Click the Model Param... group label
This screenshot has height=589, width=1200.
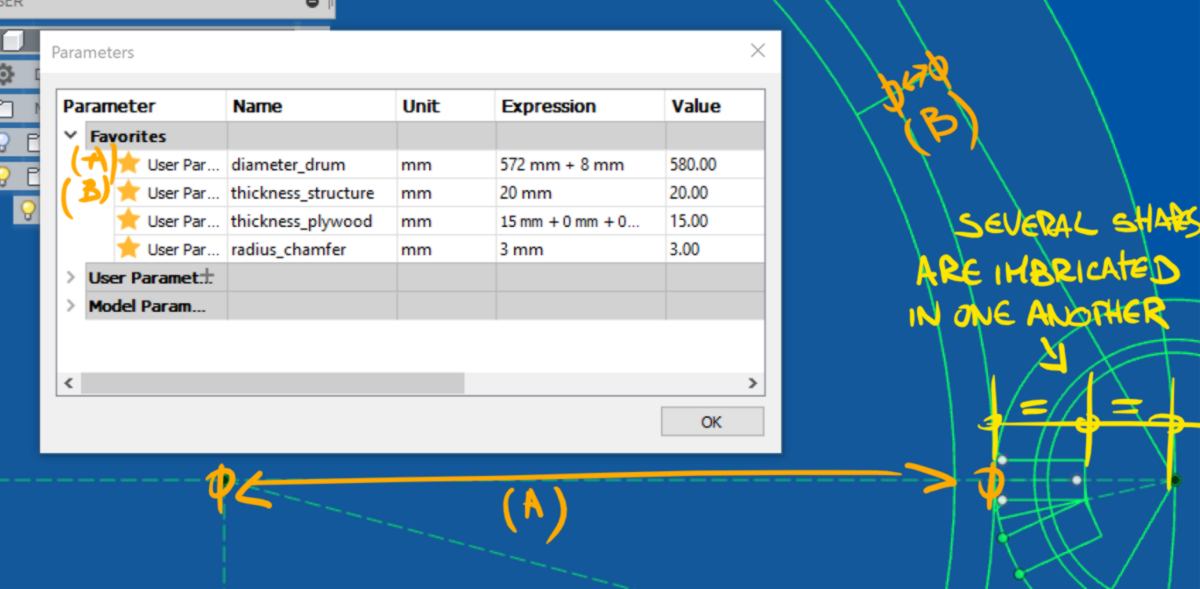click(x=147, y=305)
